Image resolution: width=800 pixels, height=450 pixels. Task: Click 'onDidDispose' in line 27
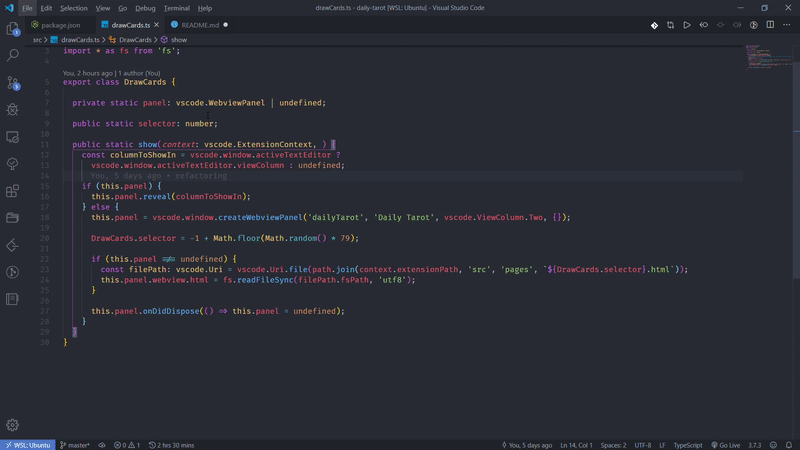pos(170,311)
